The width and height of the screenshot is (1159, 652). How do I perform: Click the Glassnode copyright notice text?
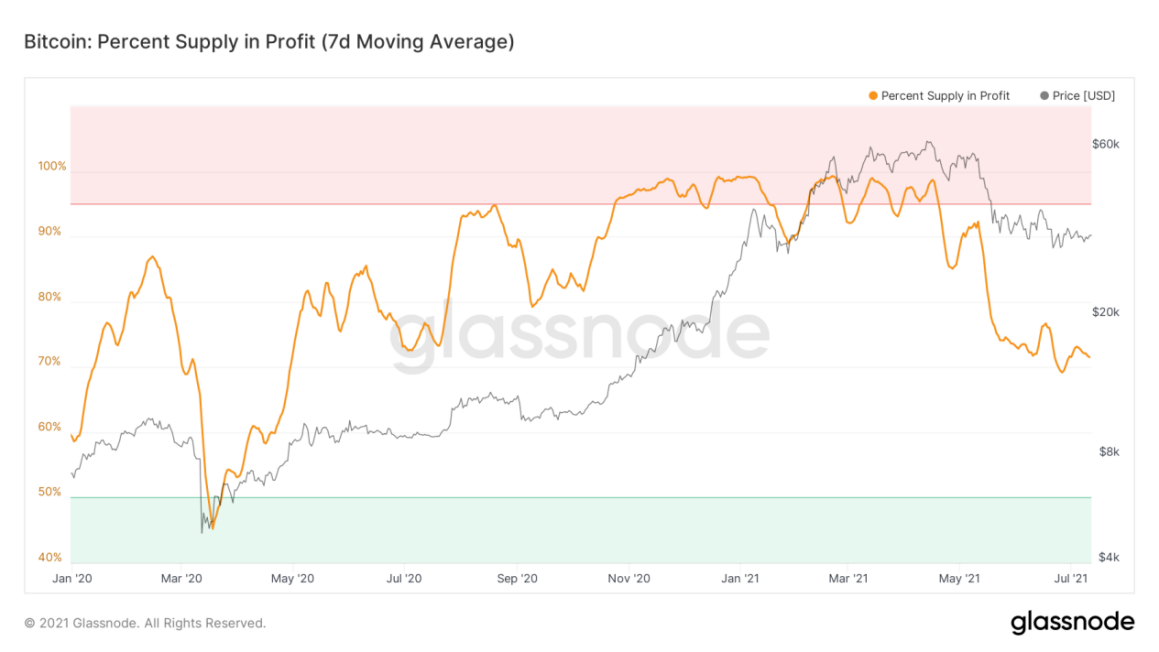pyautogui.click(x=145, y=623)
